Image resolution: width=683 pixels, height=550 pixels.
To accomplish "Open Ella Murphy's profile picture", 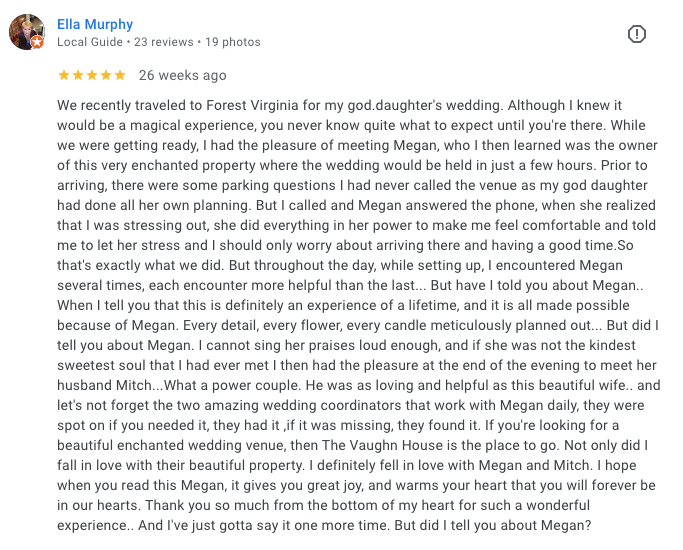I will pyautogui.click(x=27, y=32).
